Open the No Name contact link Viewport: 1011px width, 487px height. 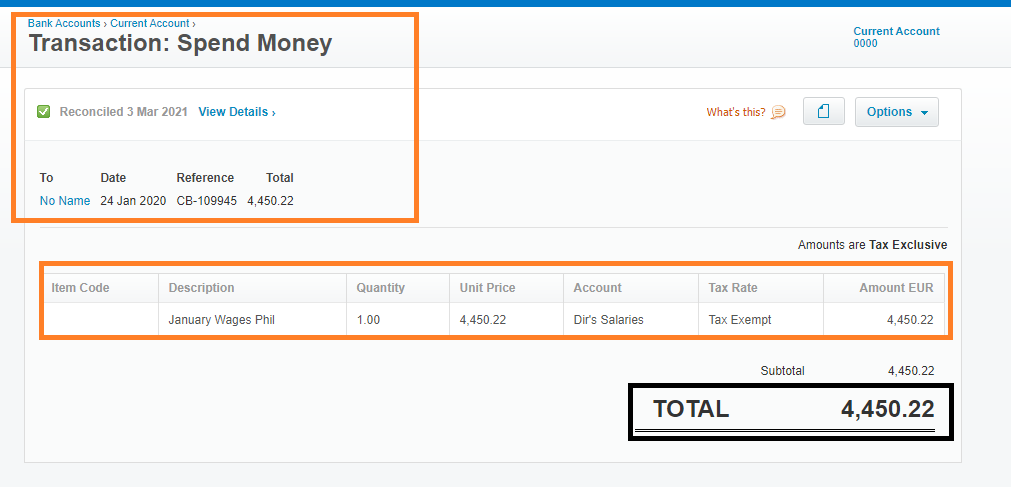(x=65, y=201)
